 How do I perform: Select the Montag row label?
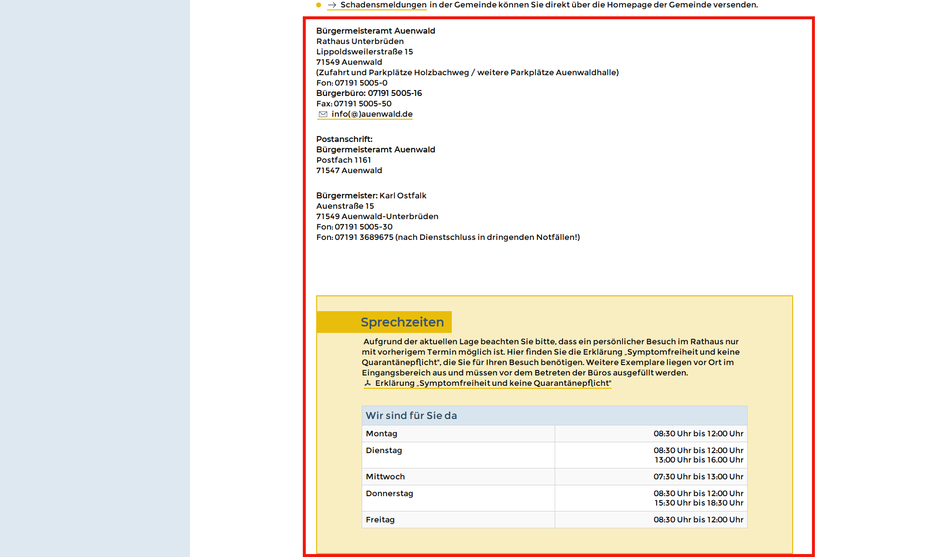(381, 433)
